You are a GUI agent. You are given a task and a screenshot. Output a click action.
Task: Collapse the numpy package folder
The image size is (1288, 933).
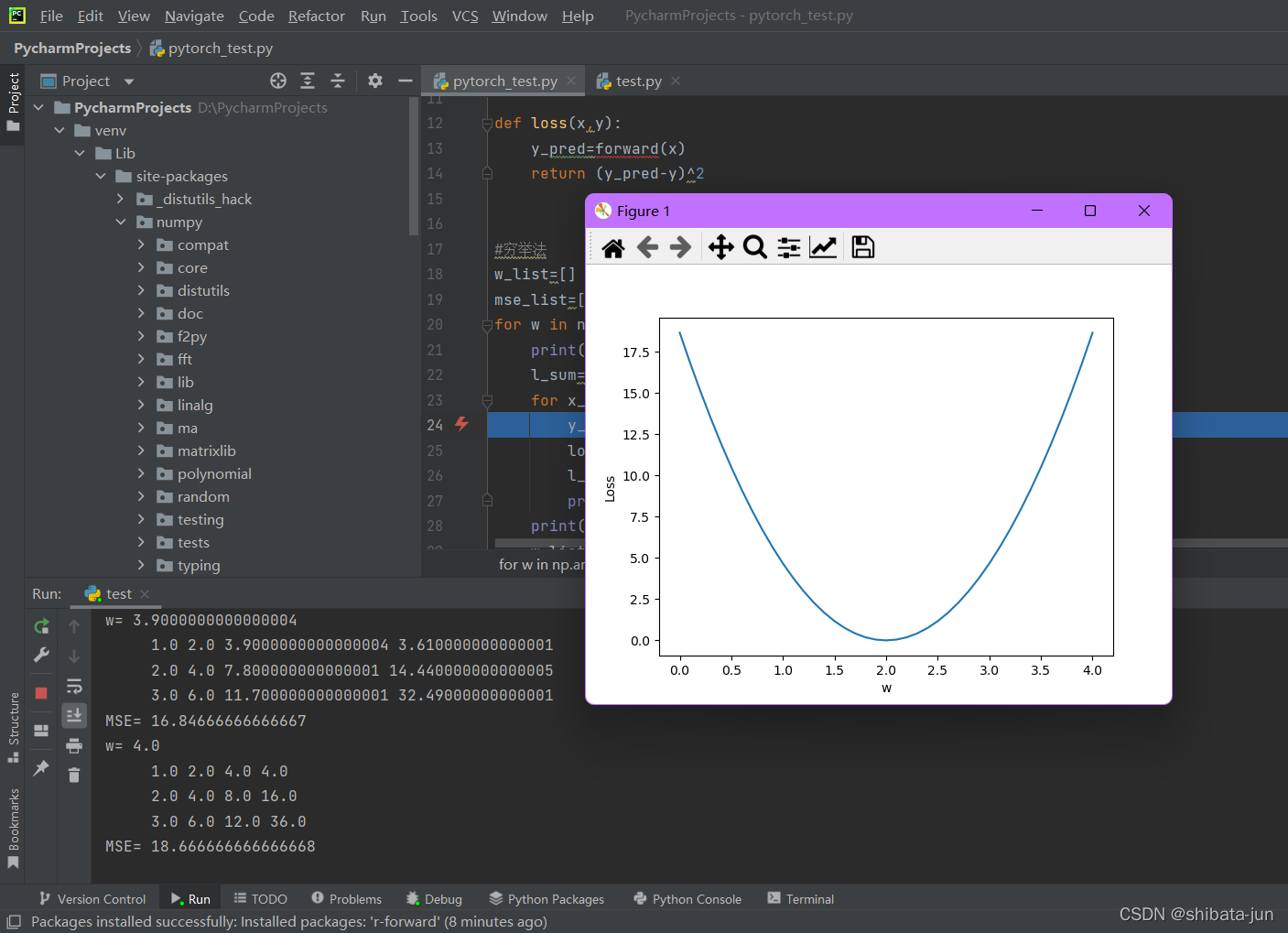click(120, 222)
